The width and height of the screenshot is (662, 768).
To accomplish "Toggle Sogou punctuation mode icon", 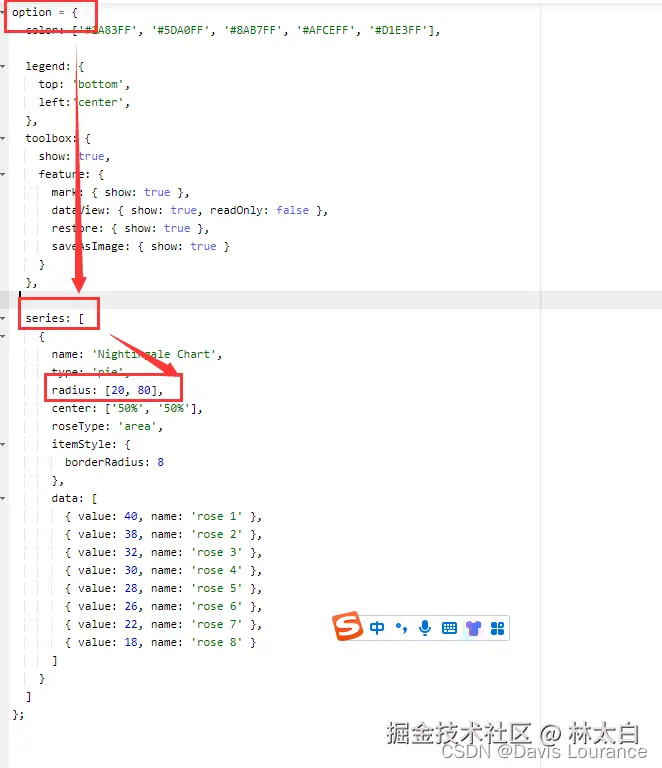I will (x=401, y=628).
